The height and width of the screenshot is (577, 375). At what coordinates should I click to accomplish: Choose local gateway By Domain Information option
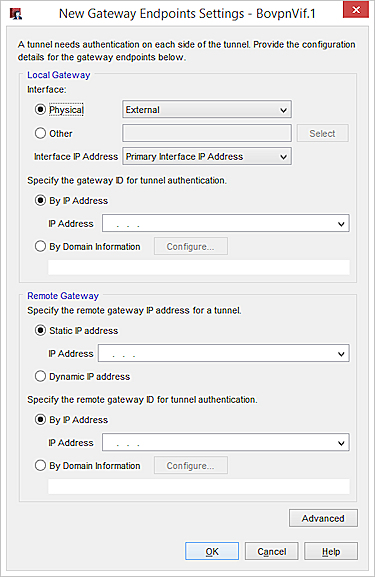point(40,246)
